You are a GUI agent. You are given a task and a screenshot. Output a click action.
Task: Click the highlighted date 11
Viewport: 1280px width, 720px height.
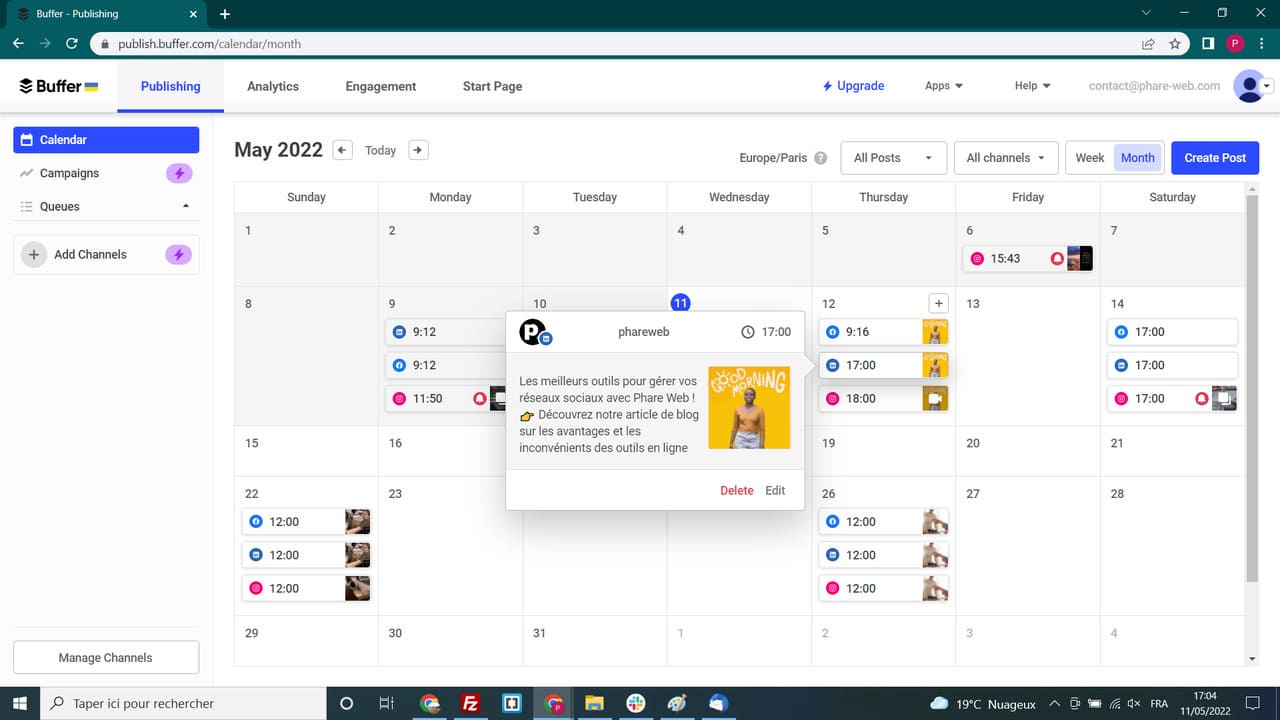[681, 303]
